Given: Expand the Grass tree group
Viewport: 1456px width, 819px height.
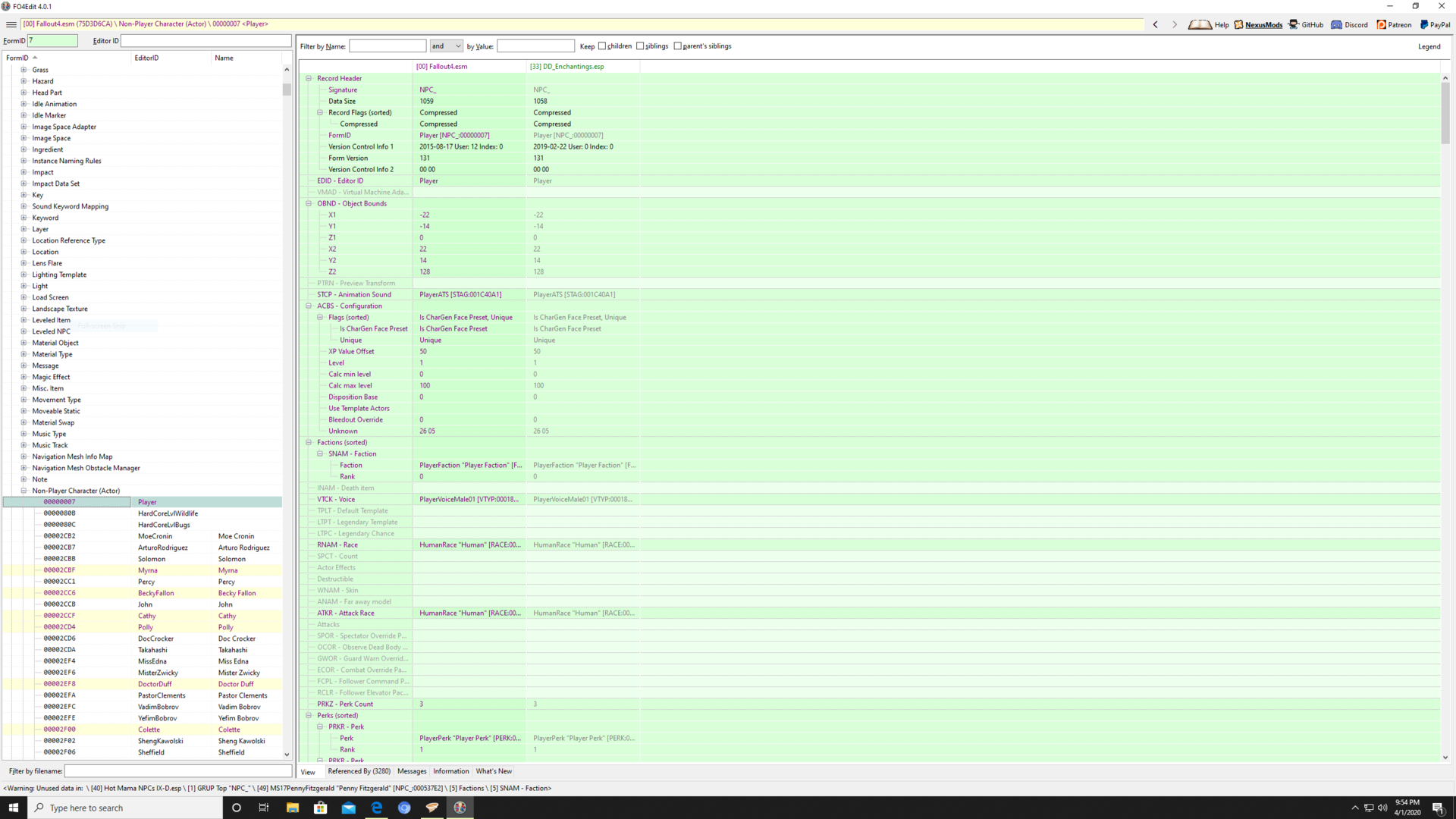Looking at the screenshot, I should click(x=24, y=70).
